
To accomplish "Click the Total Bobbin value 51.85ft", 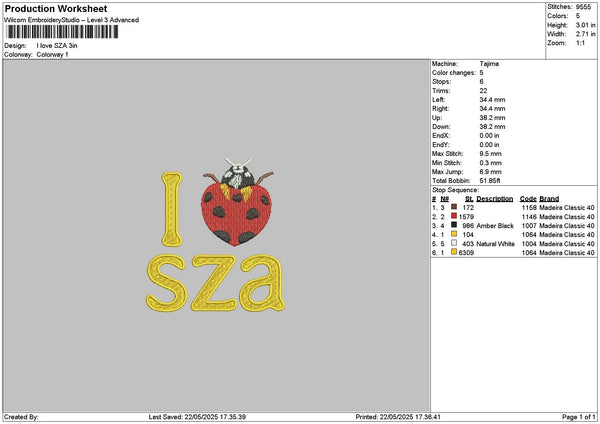I will click(490, 181).
